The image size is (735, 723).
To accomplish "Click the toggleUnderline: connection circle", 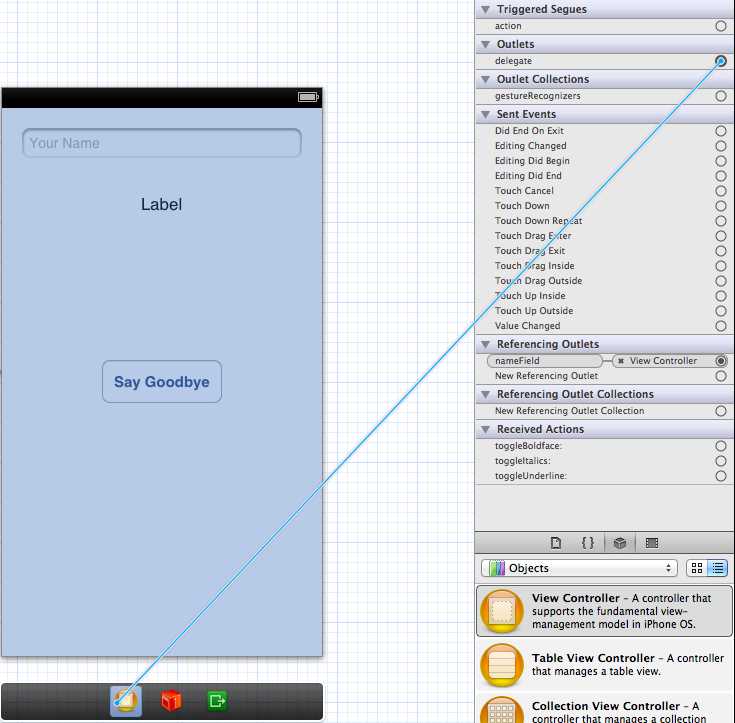I will point(721,476).
